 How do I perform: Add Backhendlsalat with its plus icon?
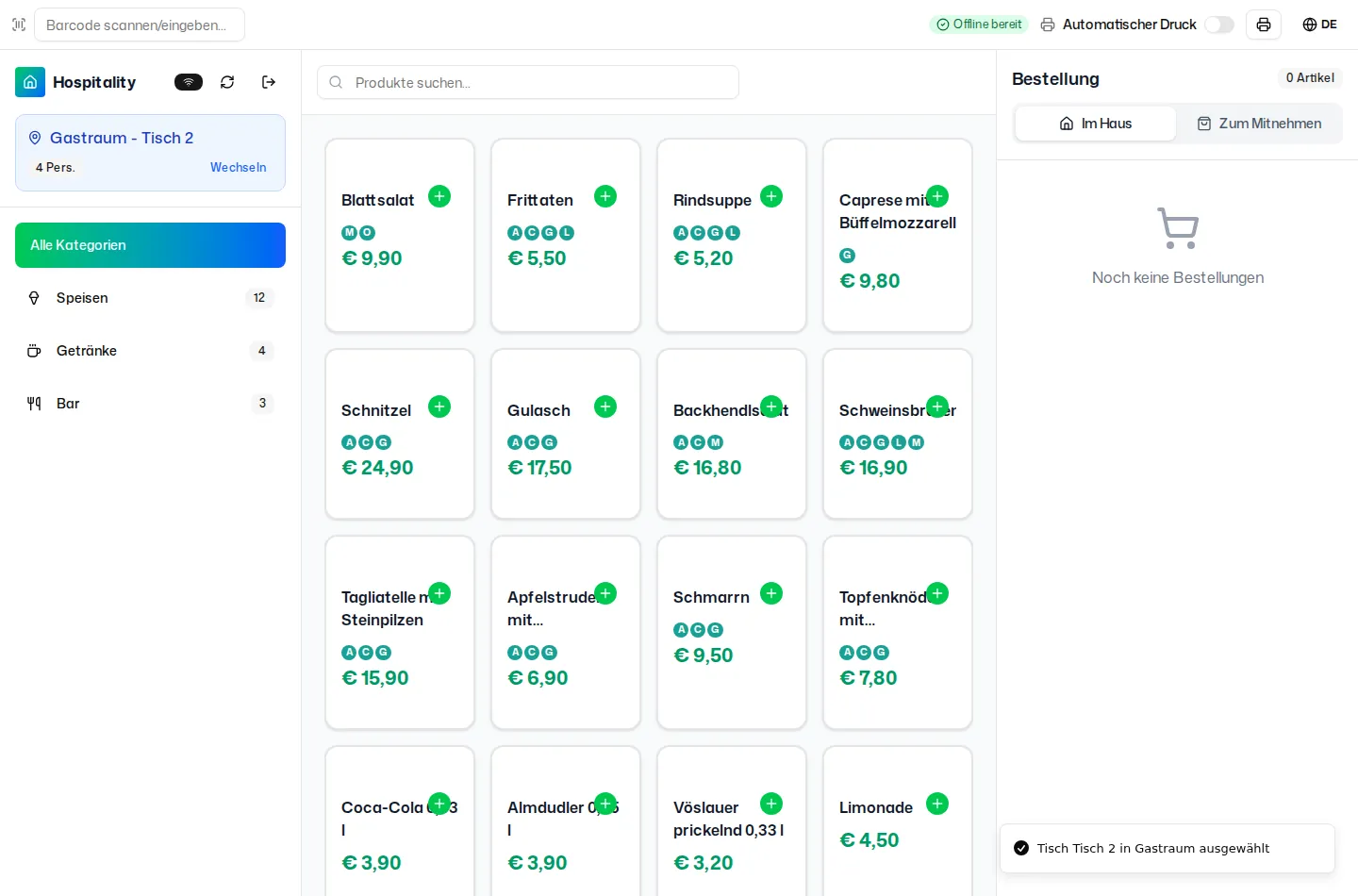click(771, 407)
